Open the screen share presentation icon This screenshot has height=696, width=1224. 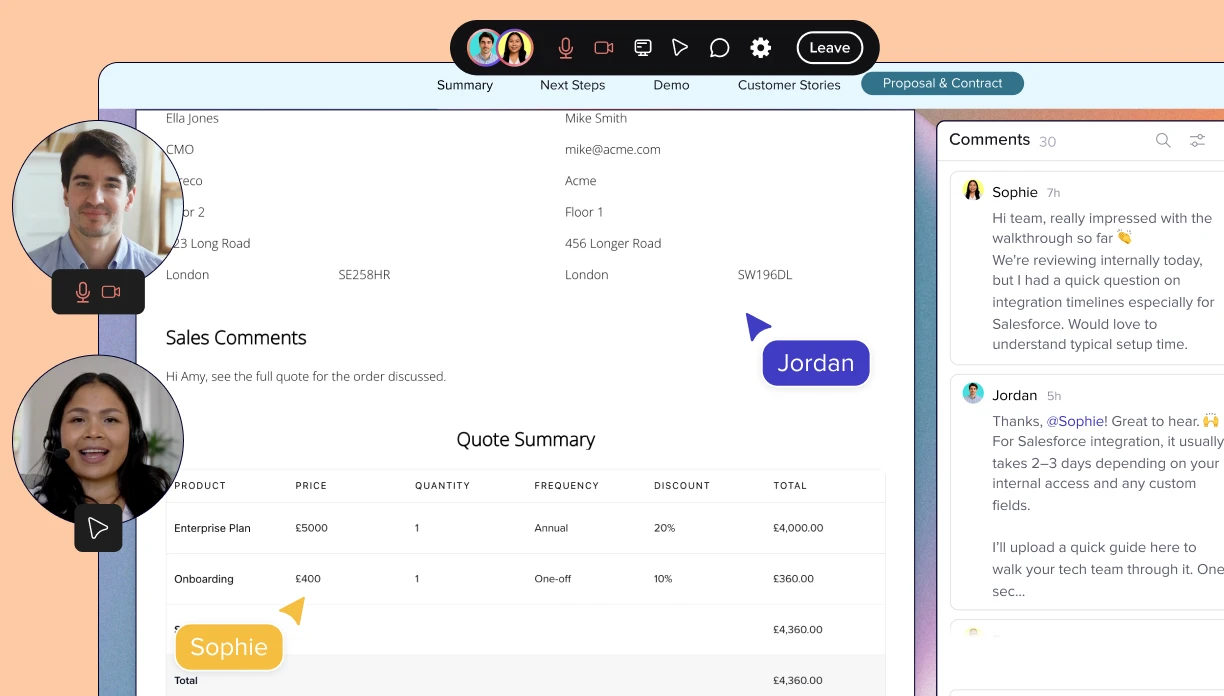point(643,47)
